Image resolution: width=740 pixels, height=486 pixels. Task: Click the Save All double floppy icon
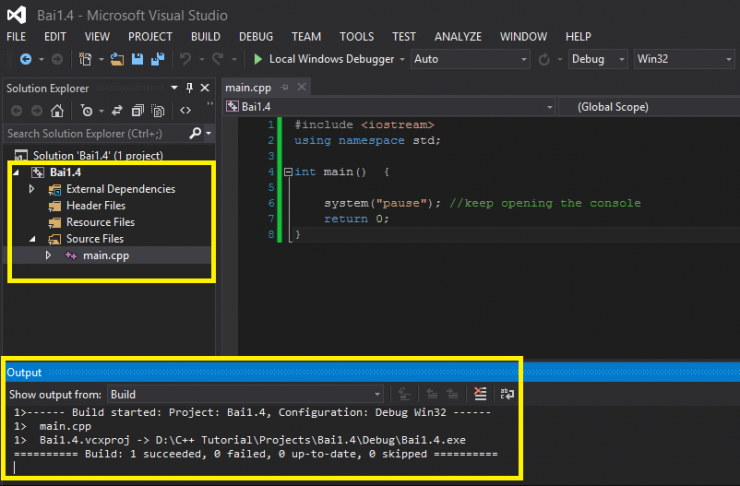pyautogui.click(x=158, y=59)
